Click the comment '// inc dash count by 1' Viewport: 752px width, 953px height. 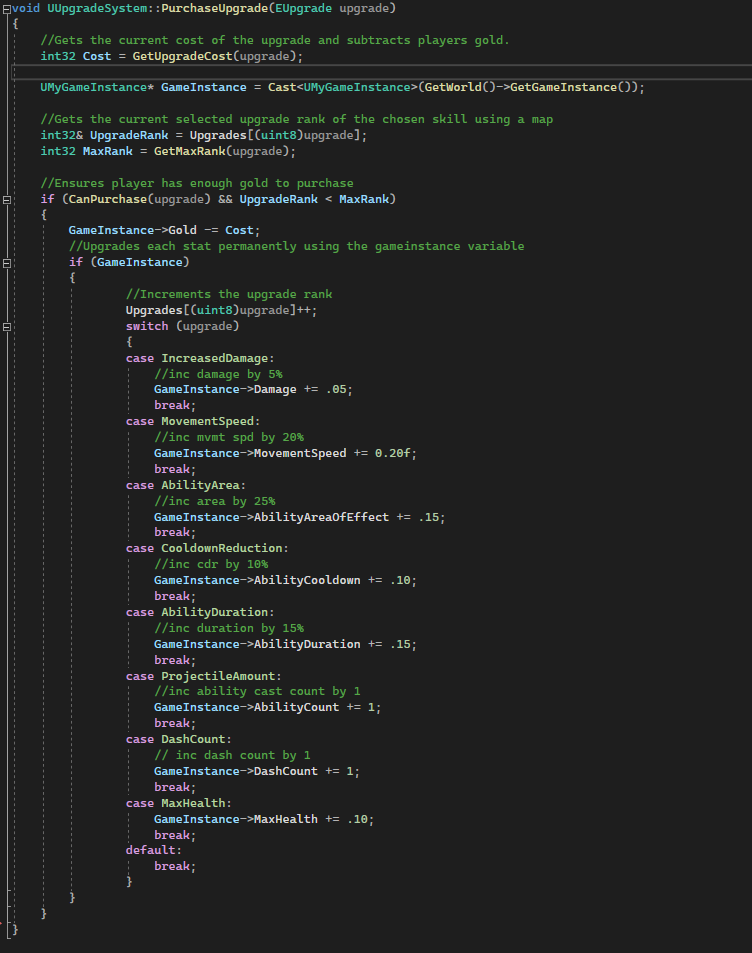(x=232, y=755)
